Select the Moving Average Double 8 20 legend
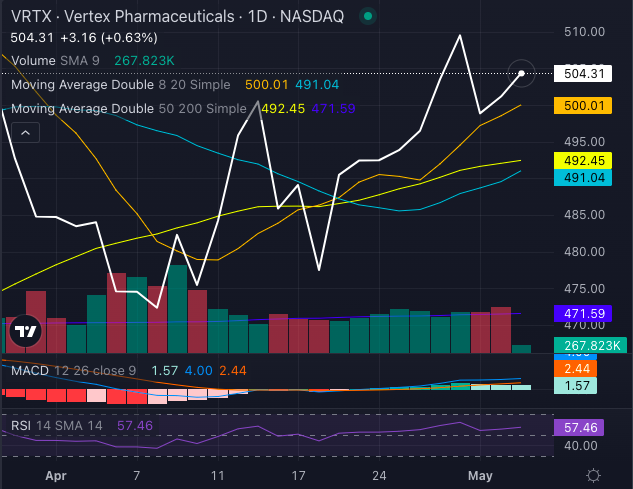633x489 pixels. [x=120, y=85]
